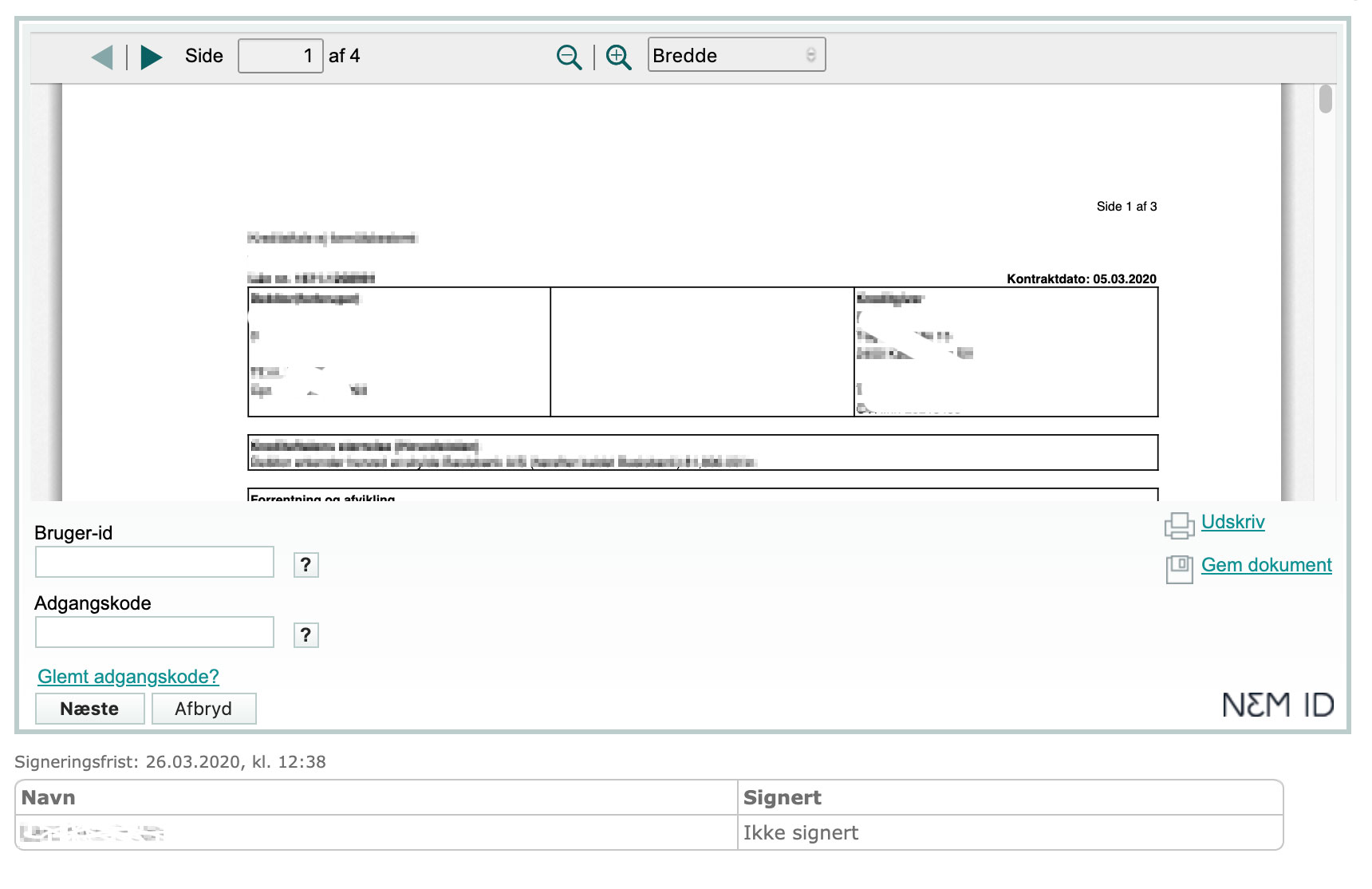
Task: Open help for the Bruger-id field
Action: [x=306, y=565]
